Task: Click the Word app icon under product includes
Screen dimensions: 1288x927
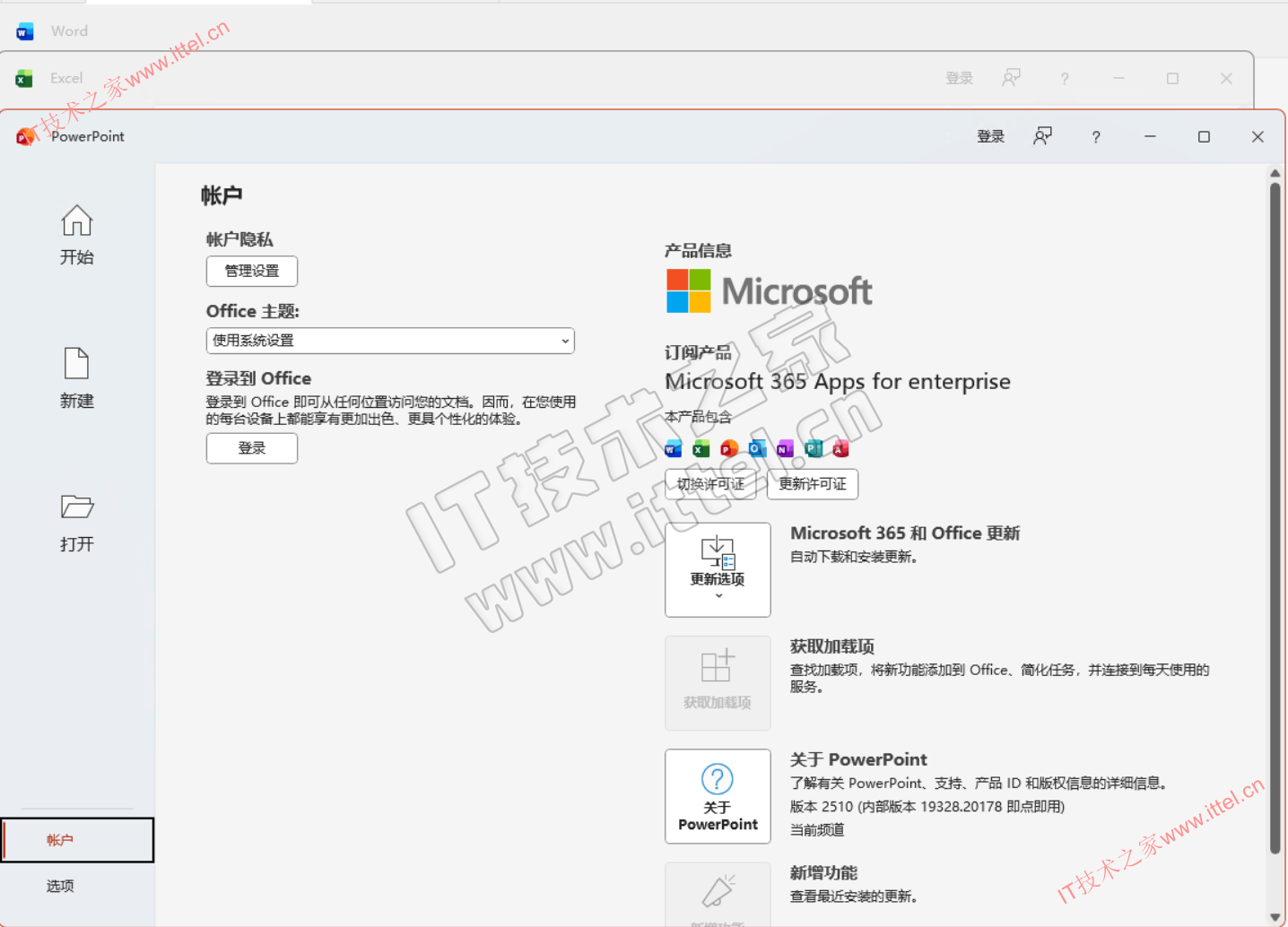Action: click(x=674, y=449)
